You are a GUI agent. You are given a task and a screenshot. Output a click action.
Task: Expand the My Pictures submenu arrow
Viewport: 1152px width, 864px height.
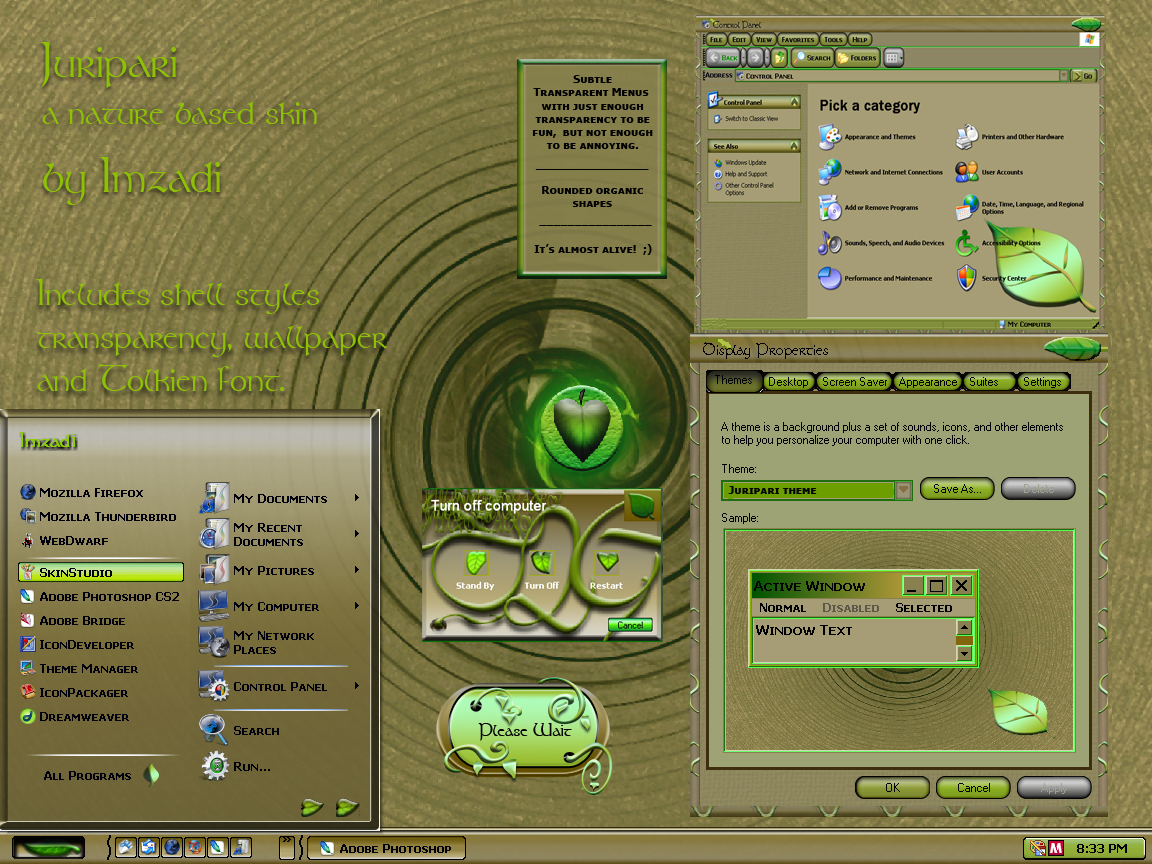[357, 570]
